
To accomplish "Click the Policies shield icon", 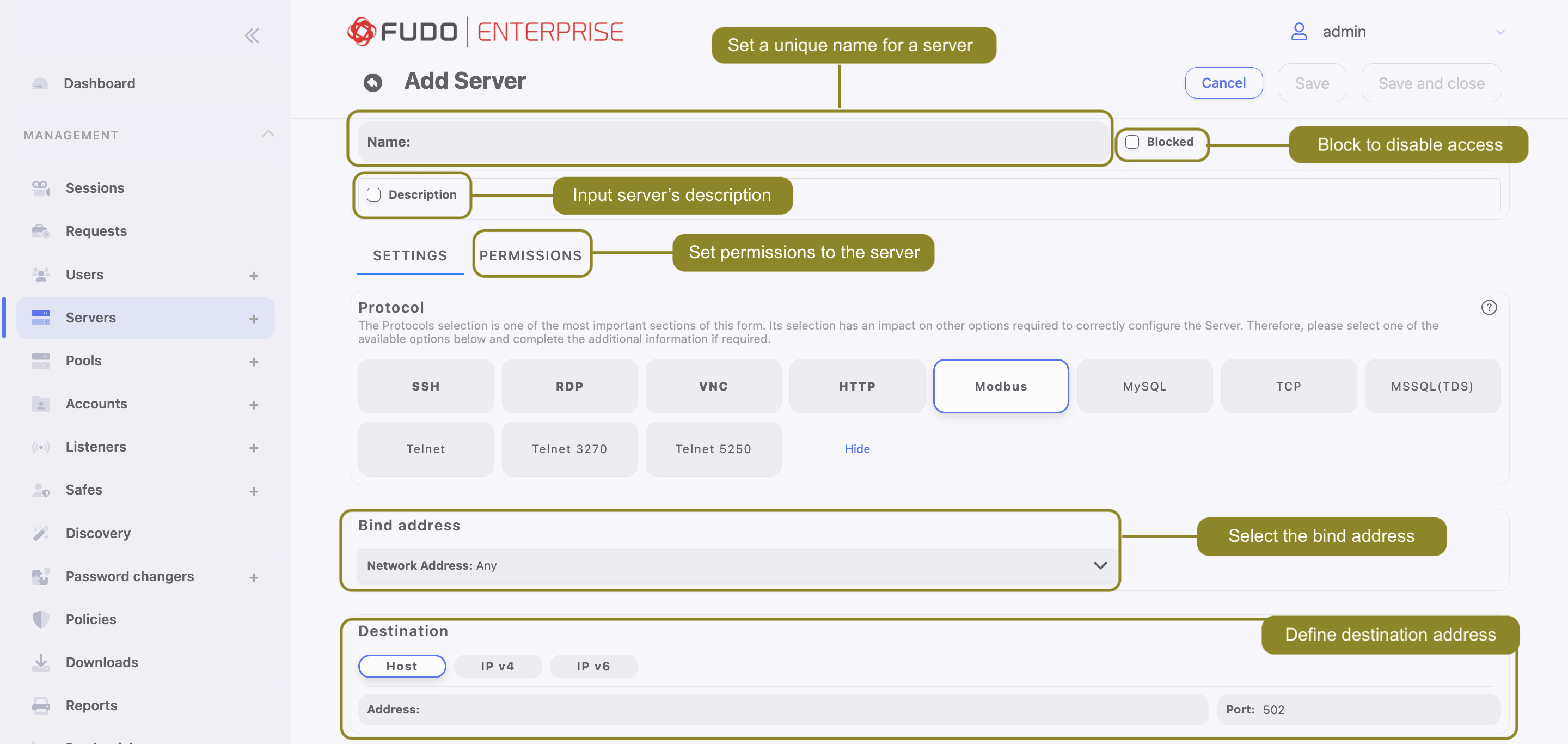I will [41, 619].
